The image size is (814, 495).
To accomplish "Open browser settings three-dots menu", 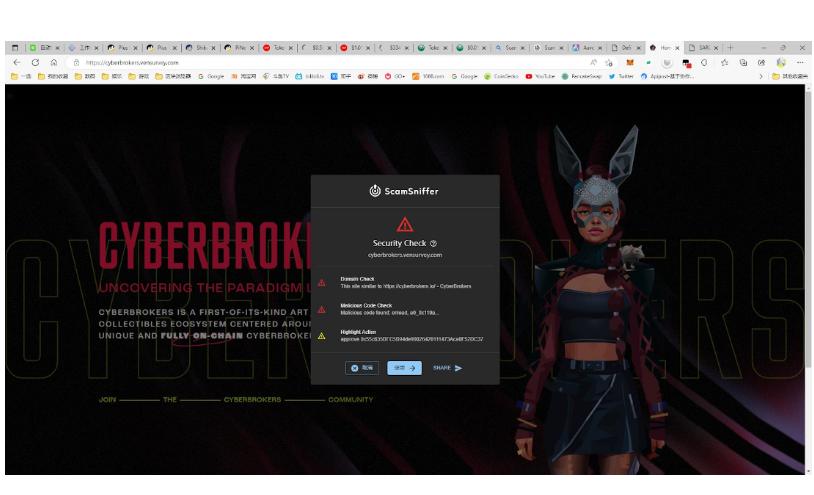I will (800, 62).
